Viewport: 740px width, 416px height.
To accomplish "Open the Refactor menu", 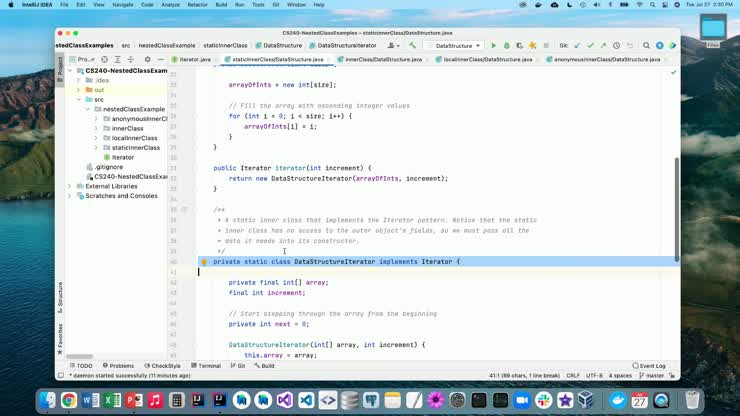I will 197,5.
